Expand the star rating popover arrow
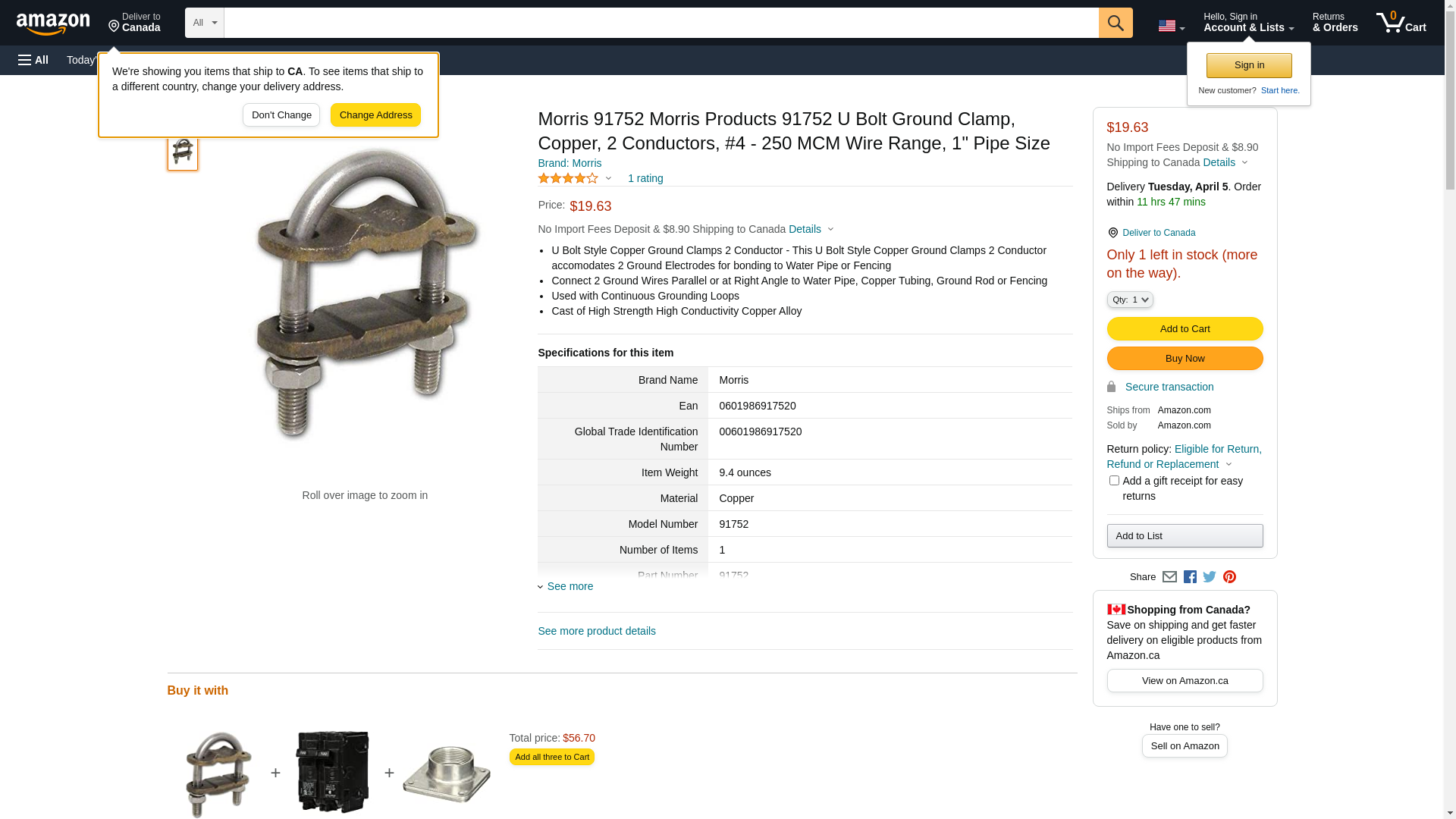 (x=608, y=178)
